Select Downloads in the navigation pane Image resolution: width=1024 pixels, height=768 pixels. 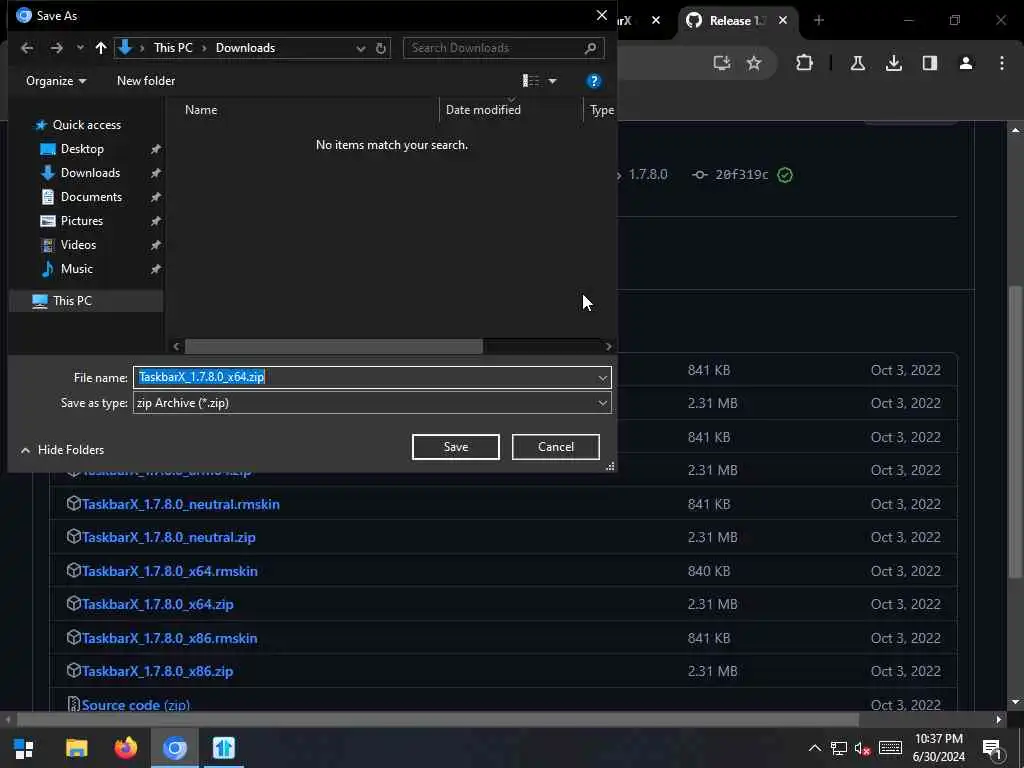(90, 173)
